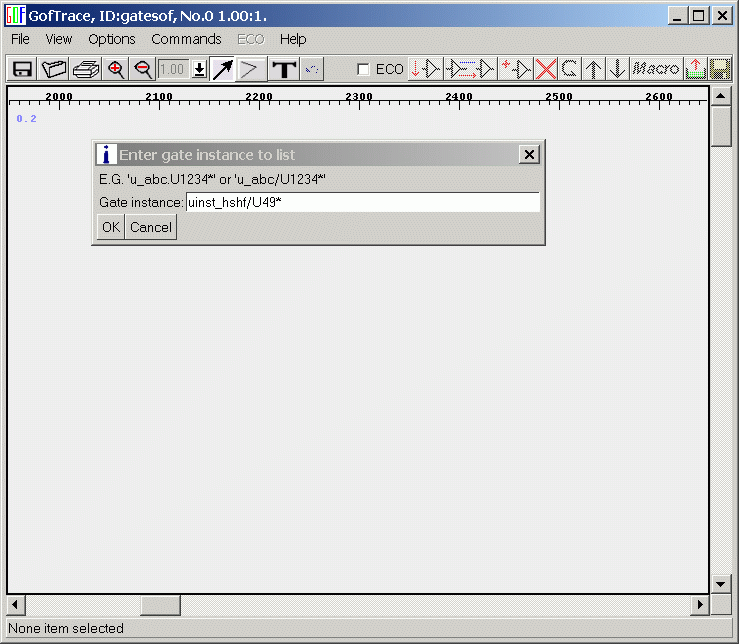The image size is (739, 644).
Task: Click the red X delete icon
Action: [546, 69]
